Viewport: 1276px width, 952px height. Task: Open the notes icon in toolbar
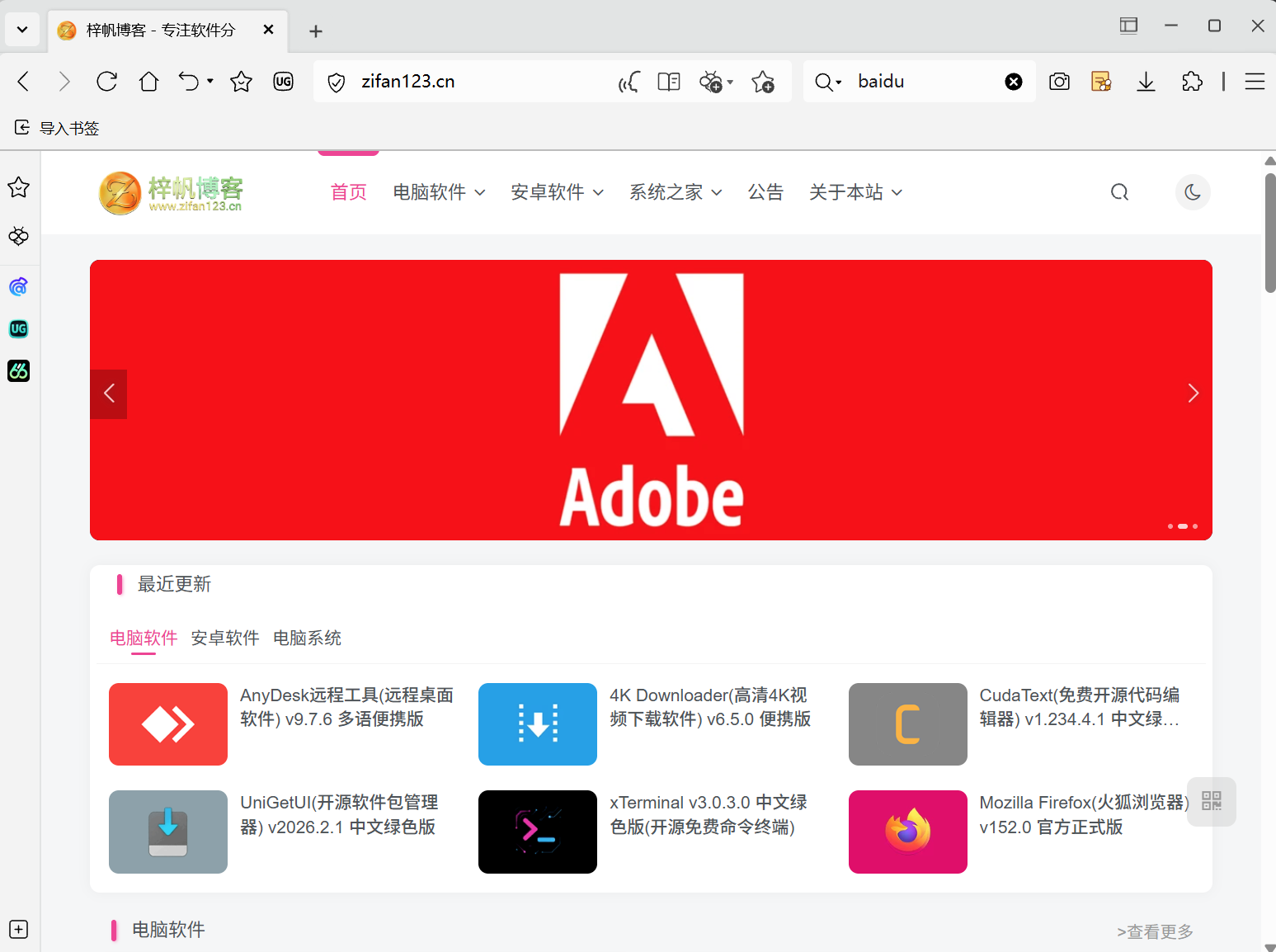pos(1101,82)
